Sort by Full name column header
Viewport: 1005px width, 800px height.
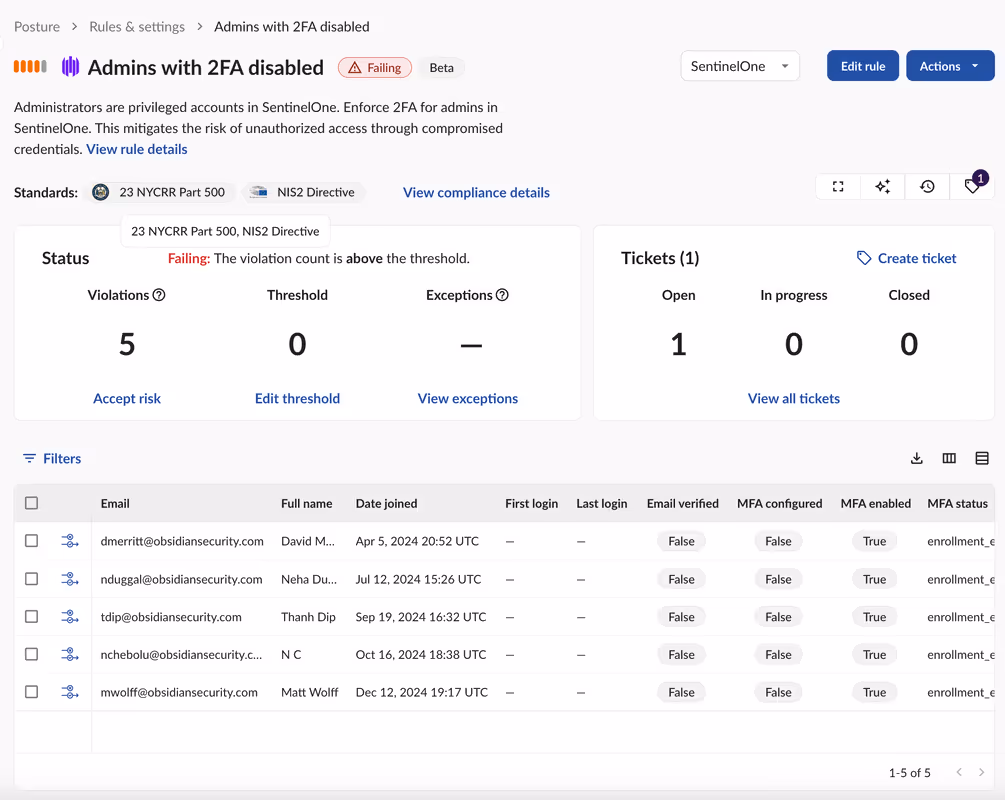pos(306,504)
